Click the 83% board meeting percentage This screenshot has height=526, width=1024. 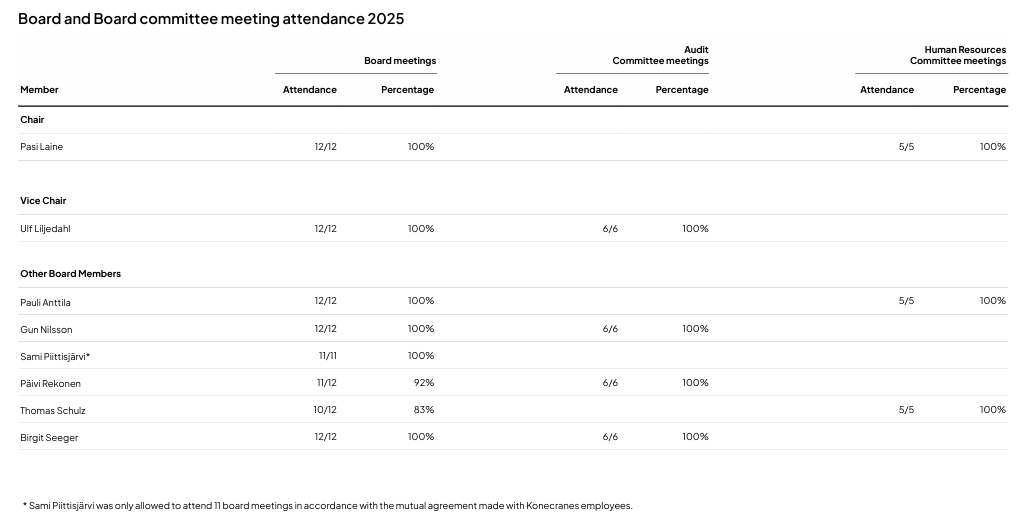coord(423,410)
